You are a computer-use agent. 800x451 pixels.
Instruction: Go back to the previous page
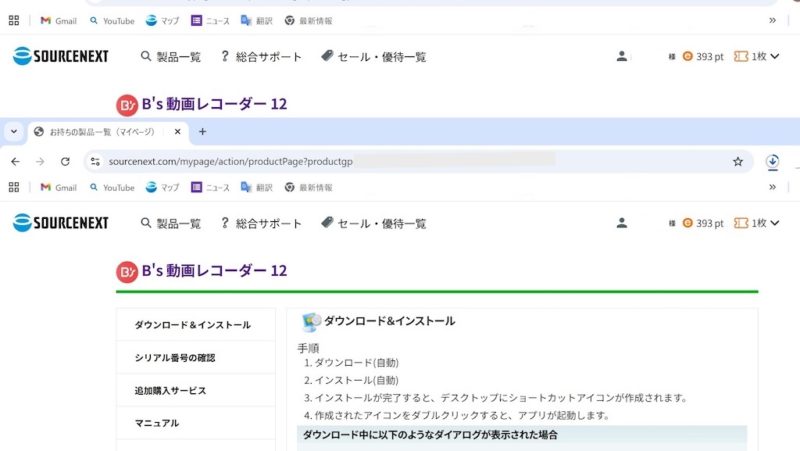tap(15, 161)
